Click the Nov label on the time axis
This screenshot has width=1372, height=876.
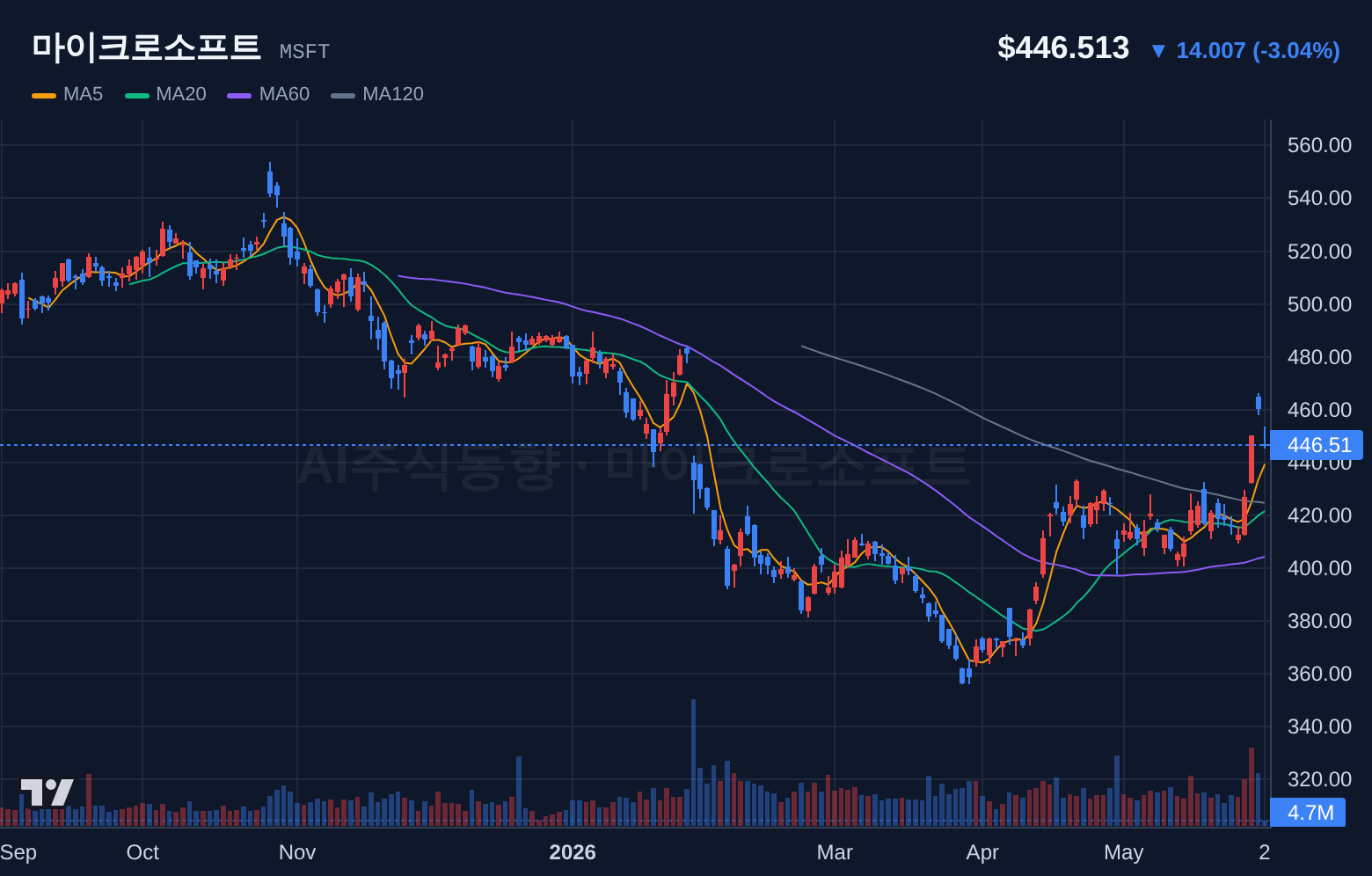(x=297, y=852)
